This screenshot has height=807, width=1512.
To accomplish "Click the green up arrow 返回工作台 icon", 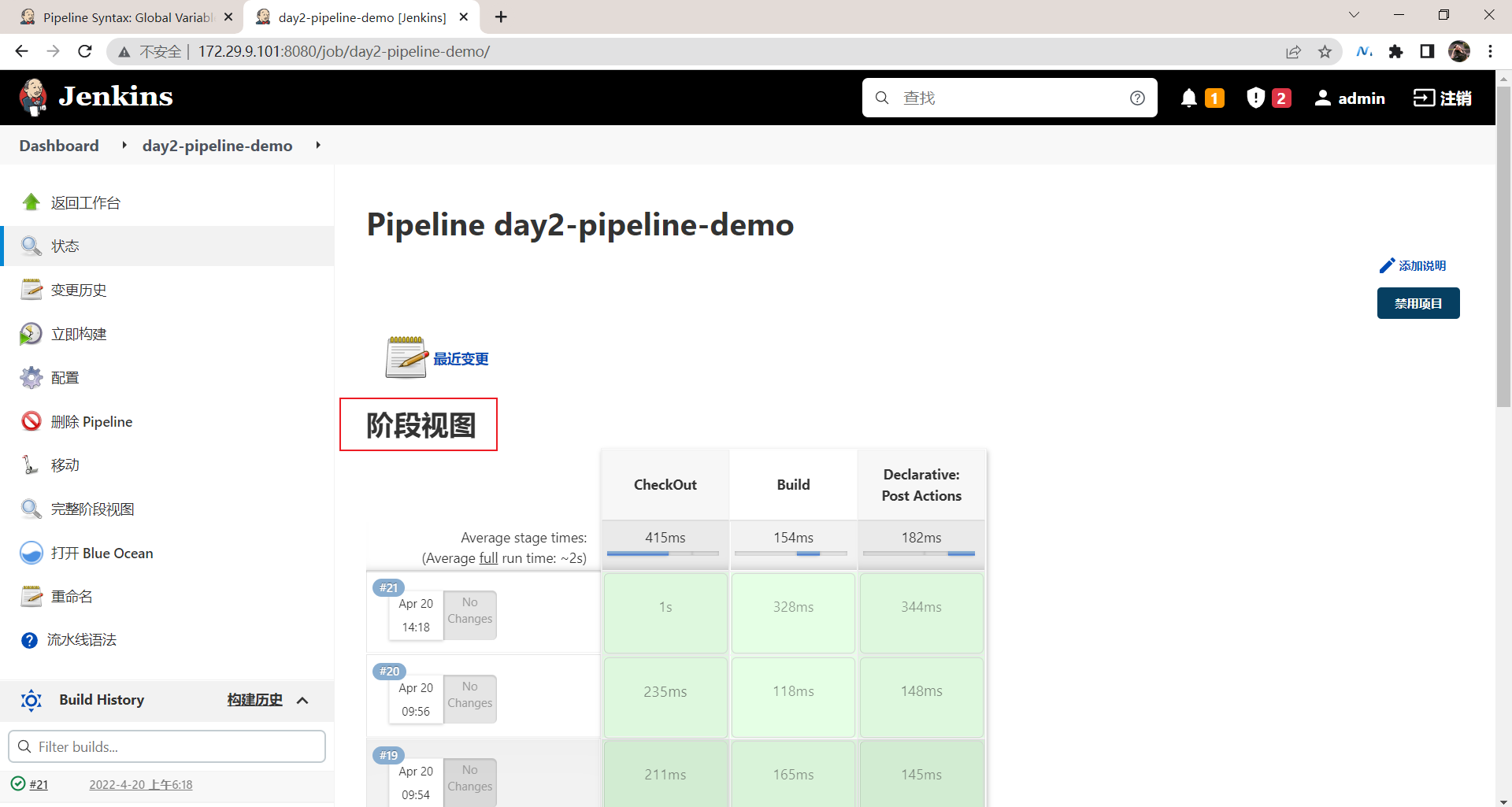I will tap(31, 202).
